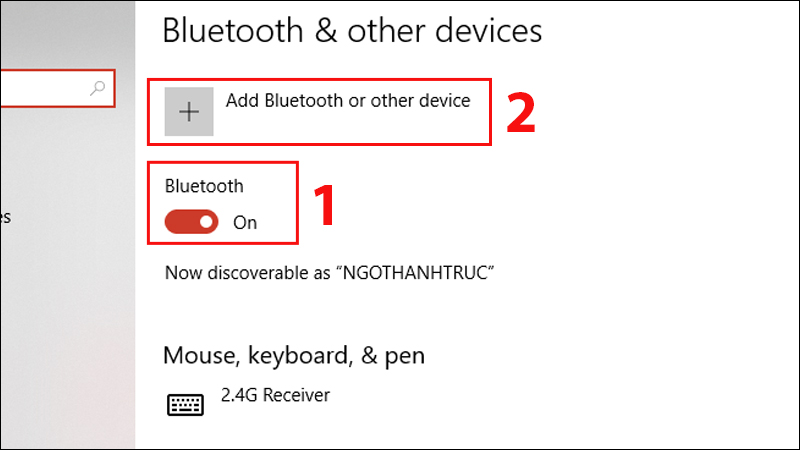Click the Bluetooth label above the switch
The width and height of the screenshot is (800, 450).
(204, 186)
